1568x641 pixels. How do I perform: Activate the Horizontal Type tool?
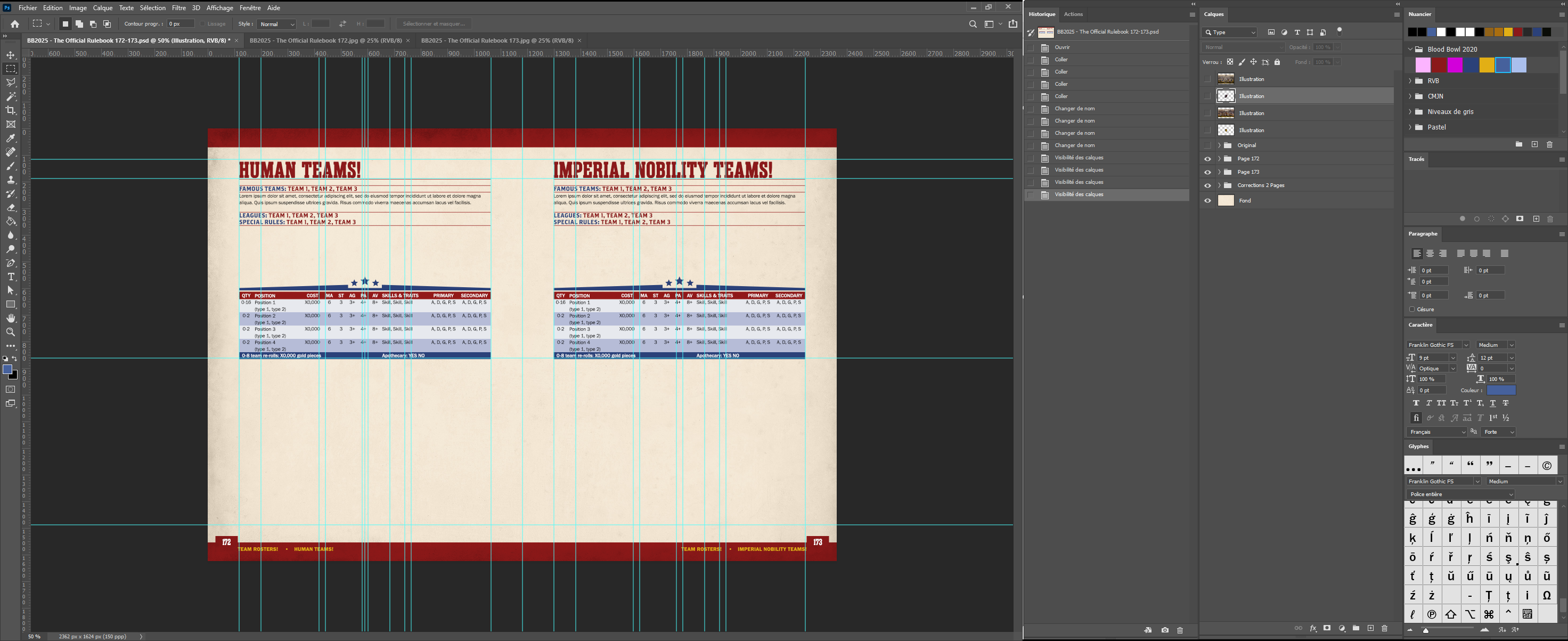(x=10, y=277)
